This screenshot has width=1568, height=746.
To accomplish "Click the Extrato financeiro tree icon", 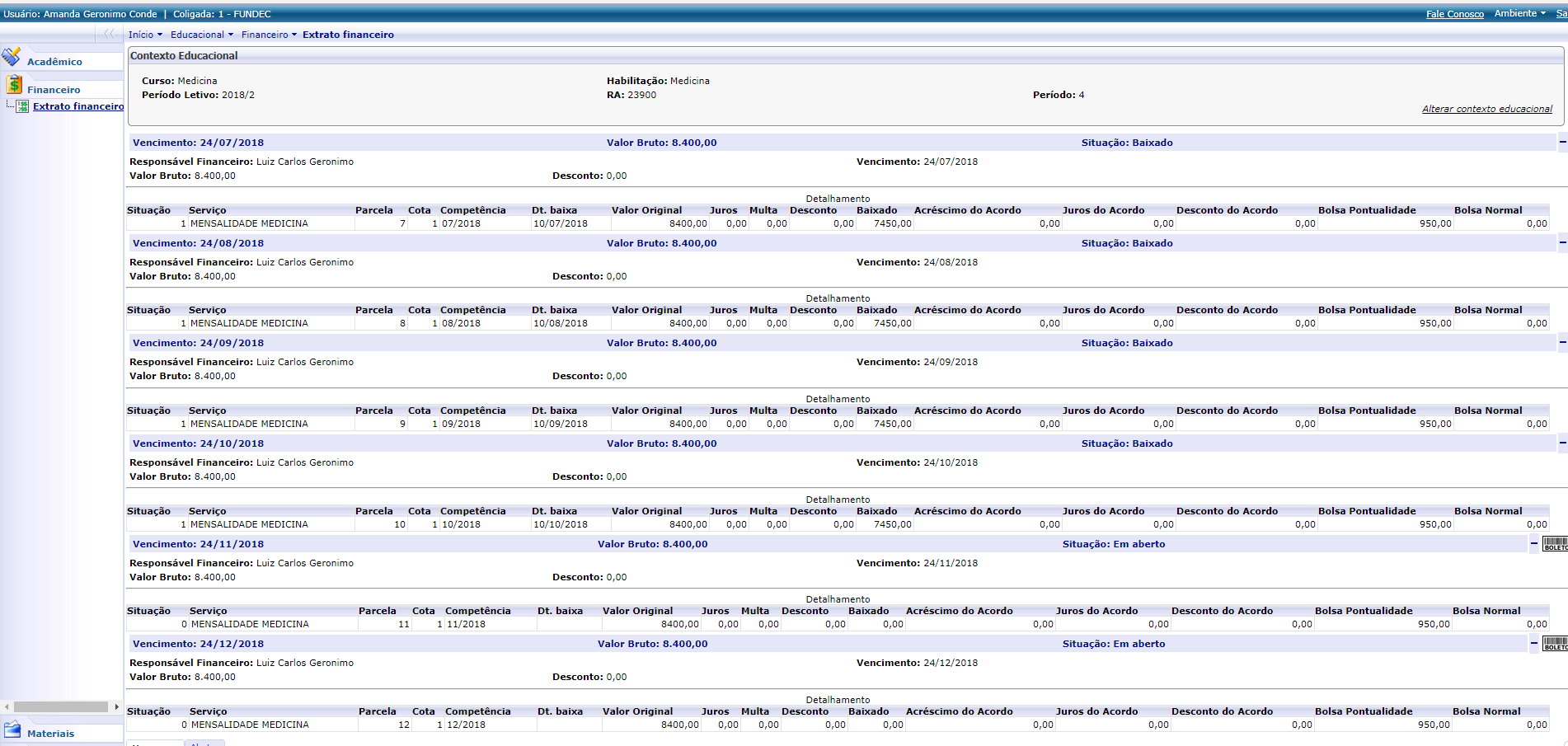I will click(23, 106).
